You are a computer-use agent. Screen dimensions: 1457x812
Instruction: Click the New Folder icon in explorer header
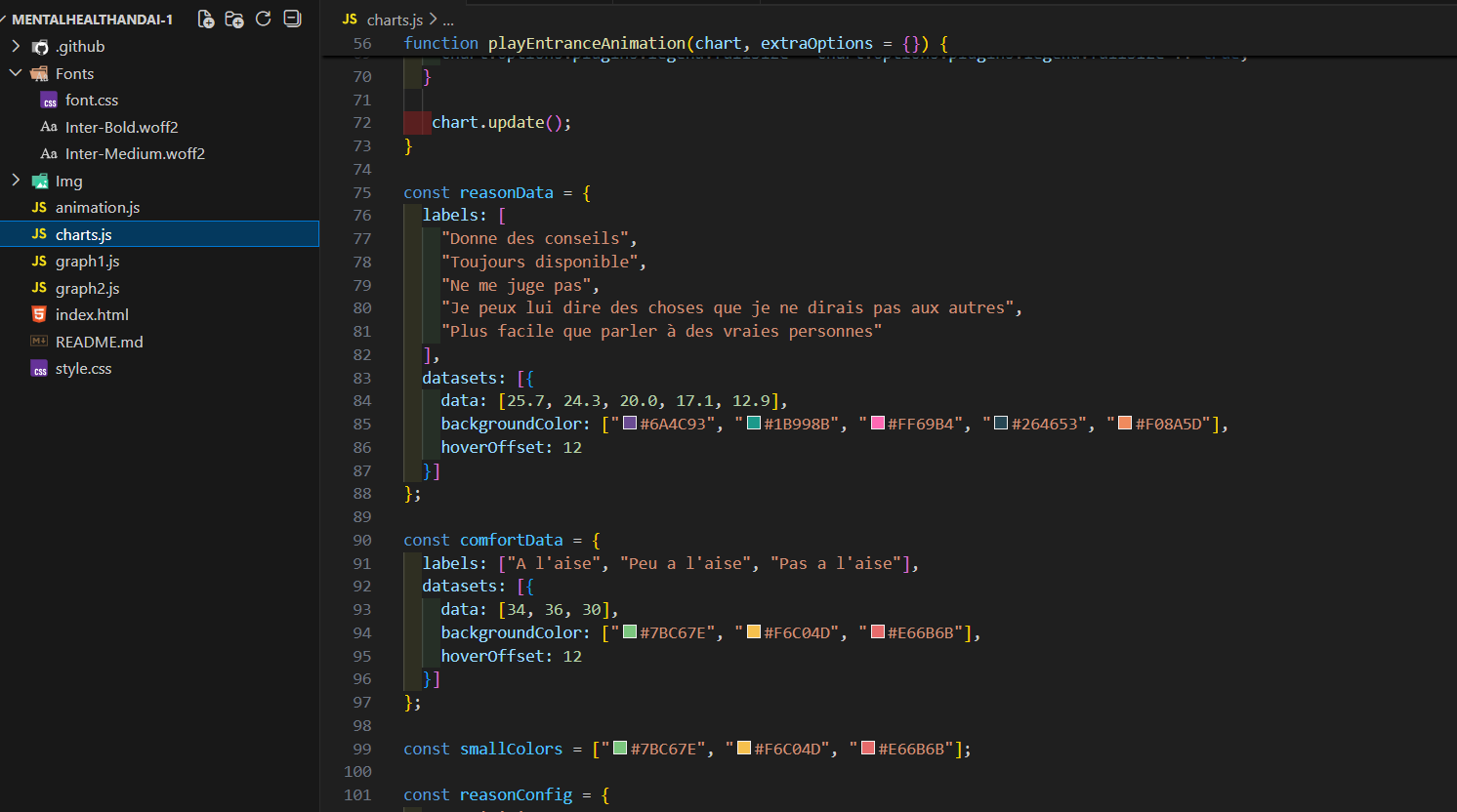[234, 19]
